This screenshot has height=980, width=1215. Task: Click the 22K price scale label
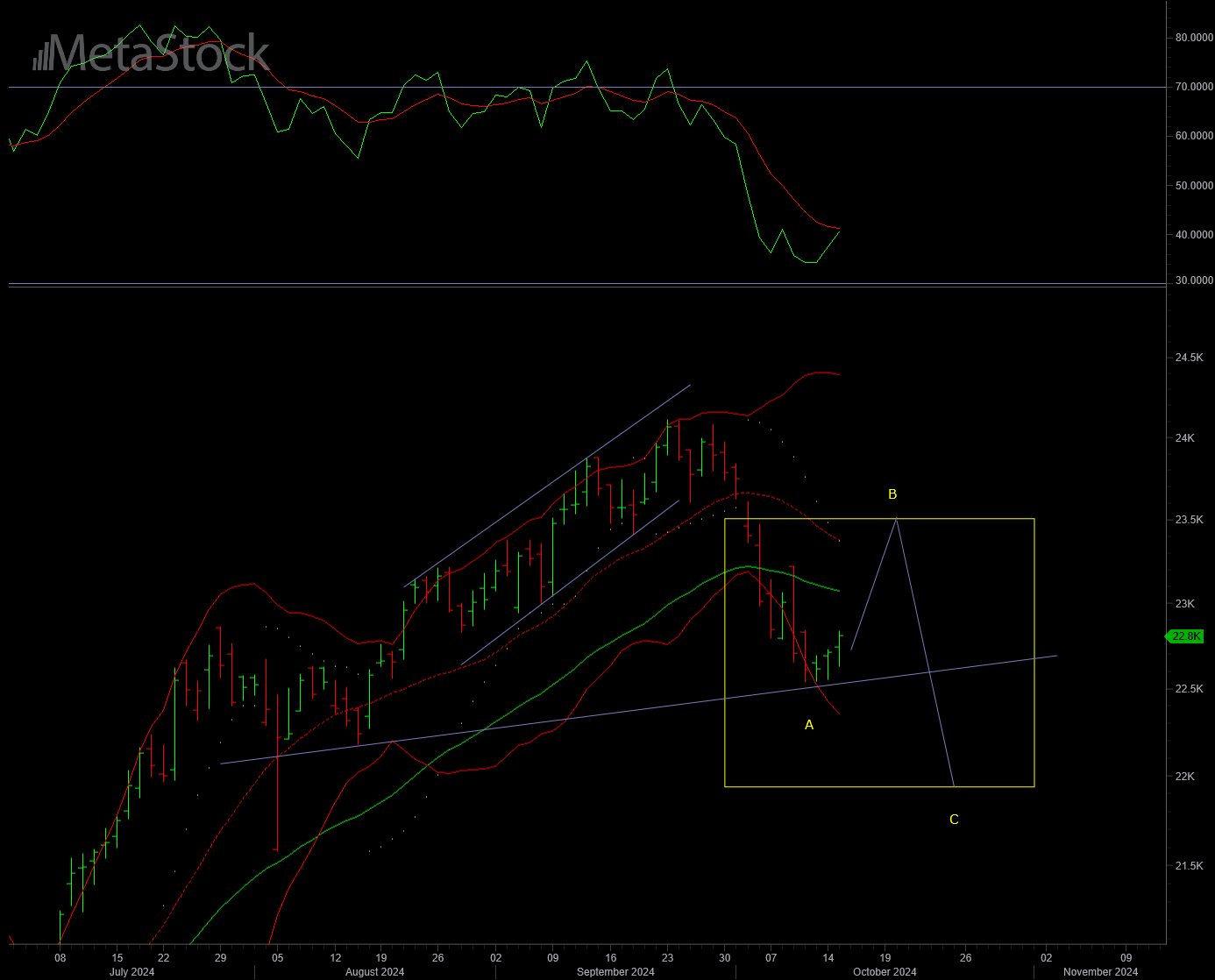point(1185,777)
